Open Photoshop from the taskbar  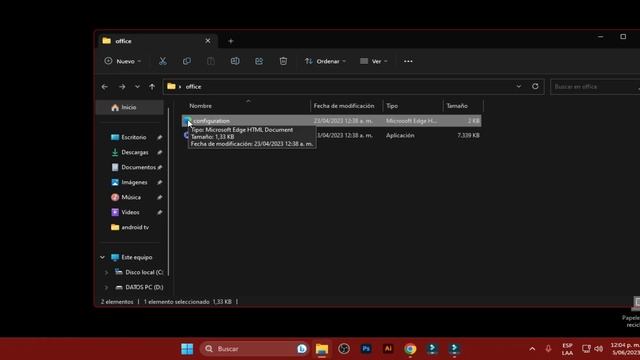tap(366, 349)
